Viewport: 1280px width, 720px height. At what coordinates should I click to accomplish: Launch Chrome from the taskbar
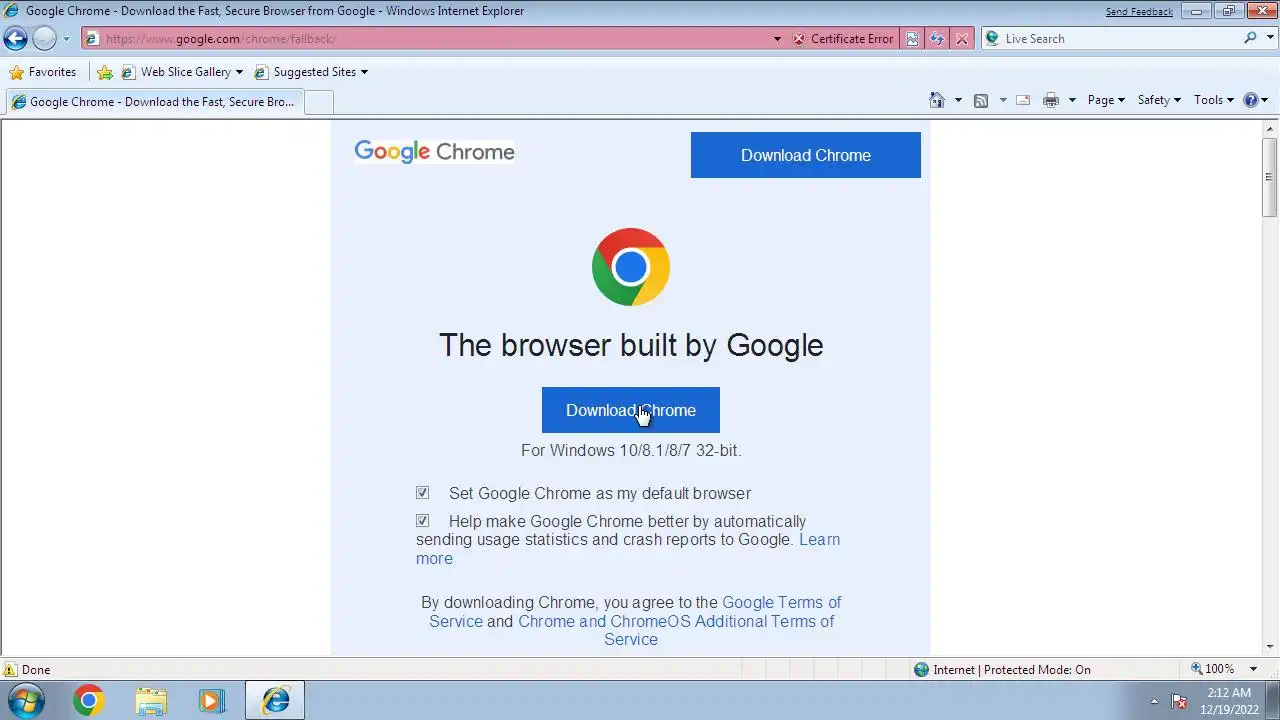[88, 701]
